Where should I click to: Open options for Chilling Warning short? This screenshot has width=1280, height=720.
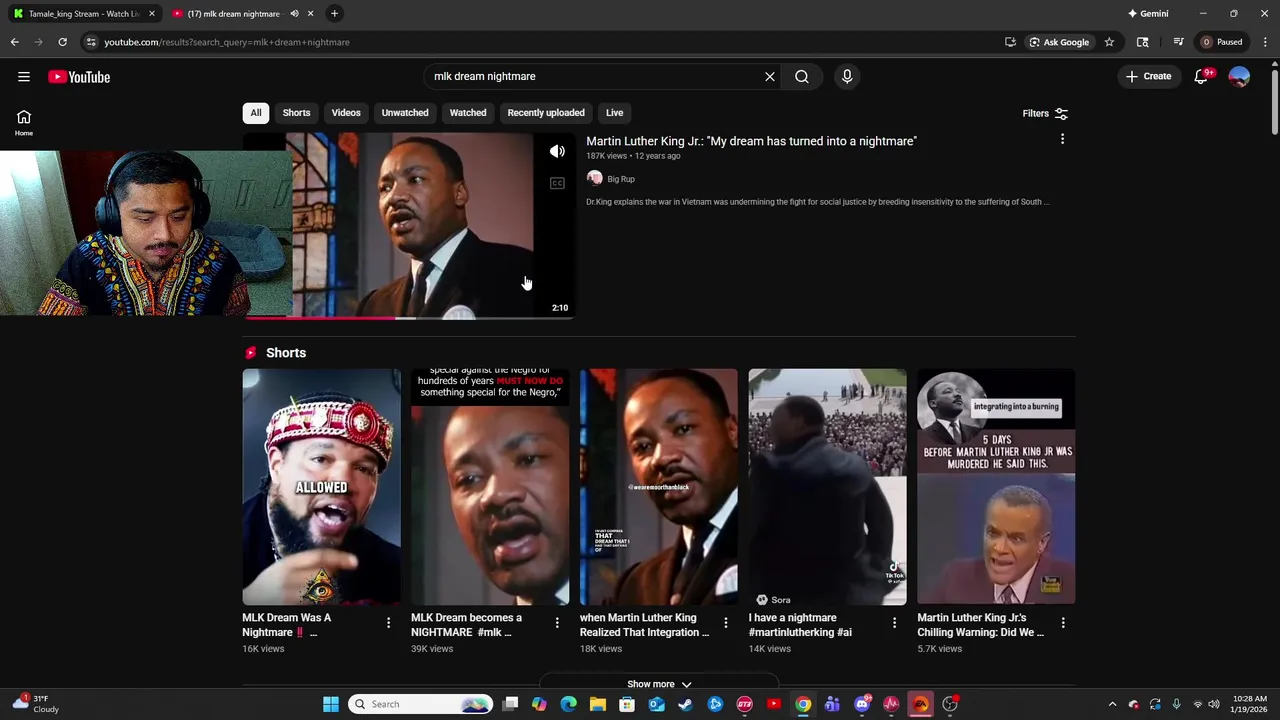tap(1063, 623)
